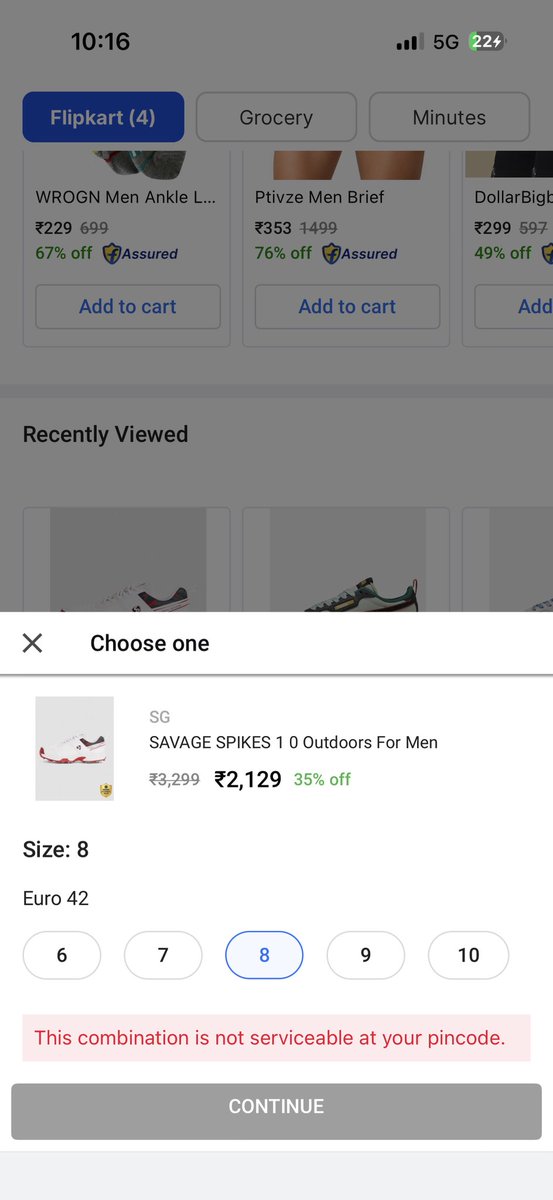This screenshot has width=553, height=1200.
Task: Tap the battery indicator in status bar
Action: pyautogui.click(x=488, y=42)
